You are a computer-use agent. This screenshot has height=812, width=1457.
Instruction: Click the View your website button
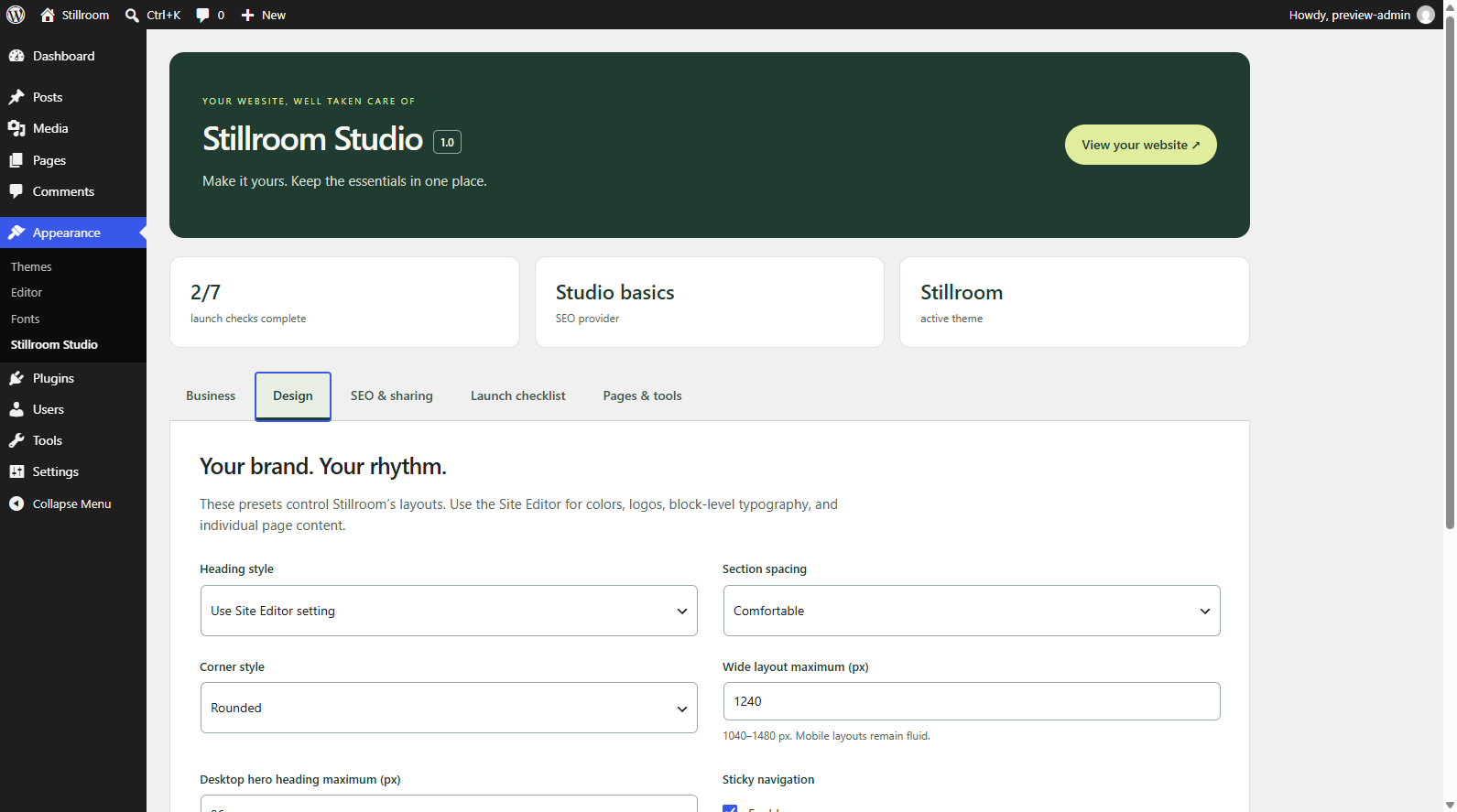coord(1140,145)
